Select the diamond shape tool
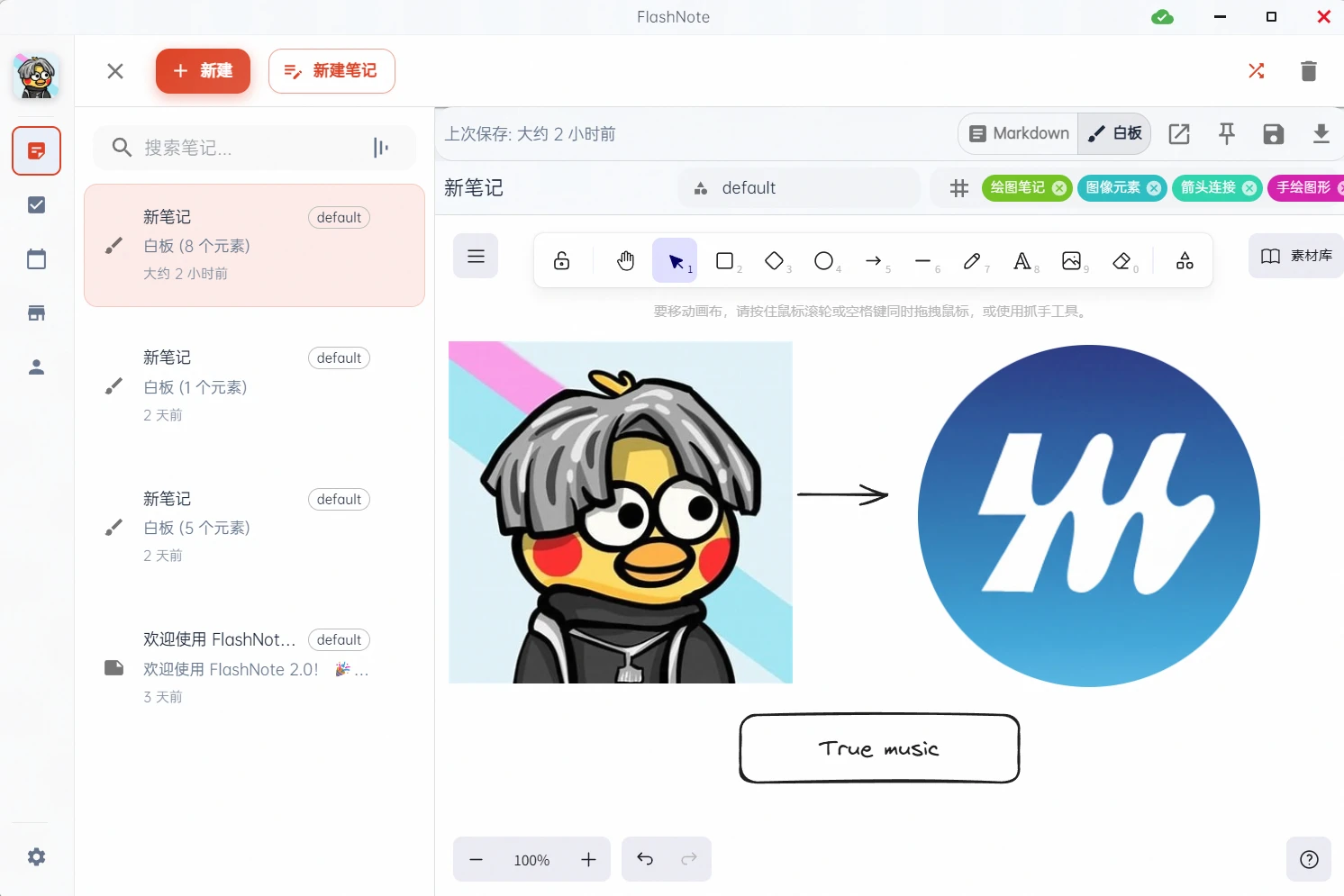Viewport: 1344px width, 896px height. click(x=775, y=261)
